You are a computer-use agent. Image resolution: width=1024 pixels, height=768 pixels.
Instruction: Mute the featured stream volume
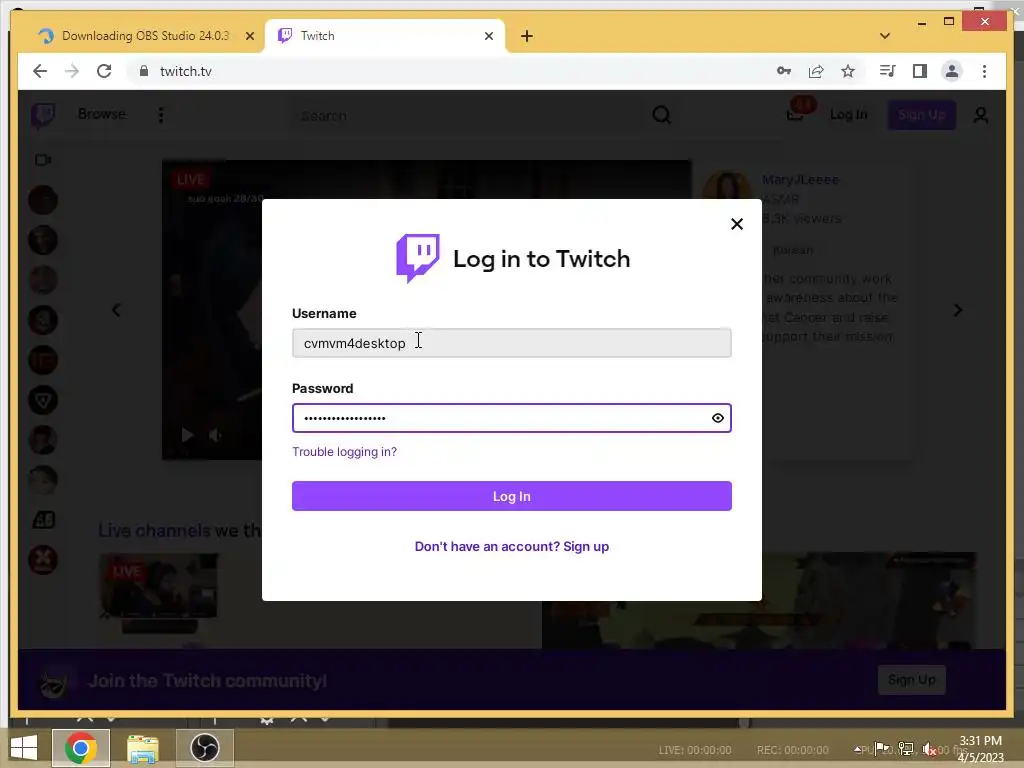tap(216, 435)
